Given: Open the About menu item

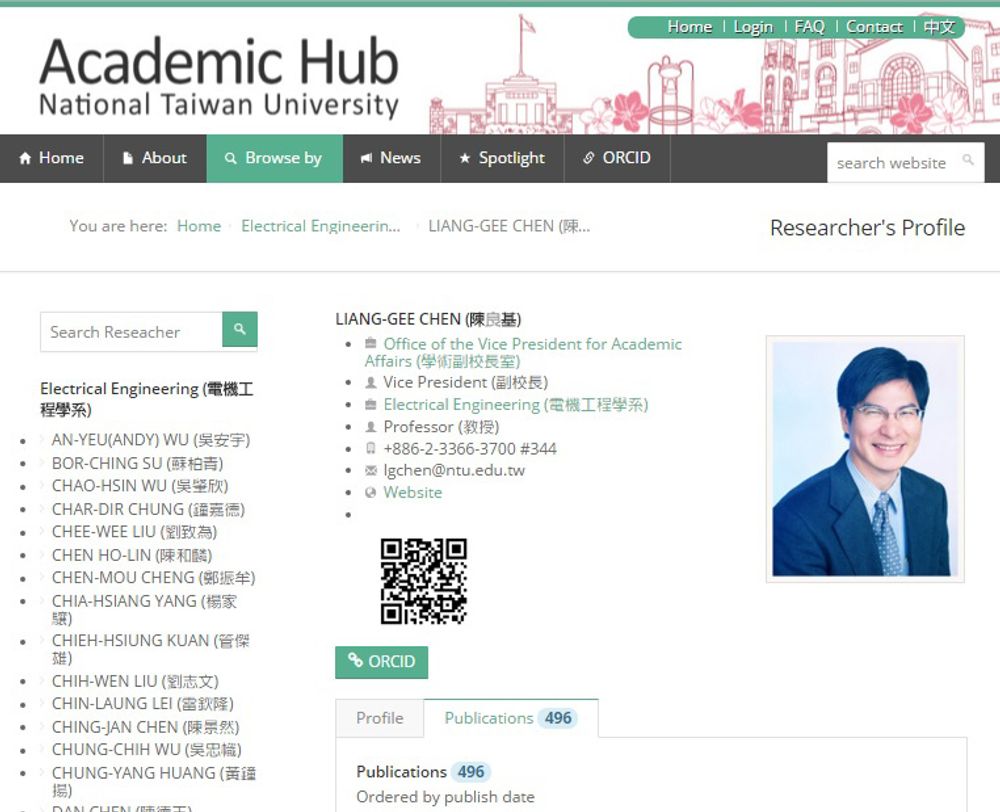Looking at the screenshot, I should pyautogui.click(x=155, y=158).
